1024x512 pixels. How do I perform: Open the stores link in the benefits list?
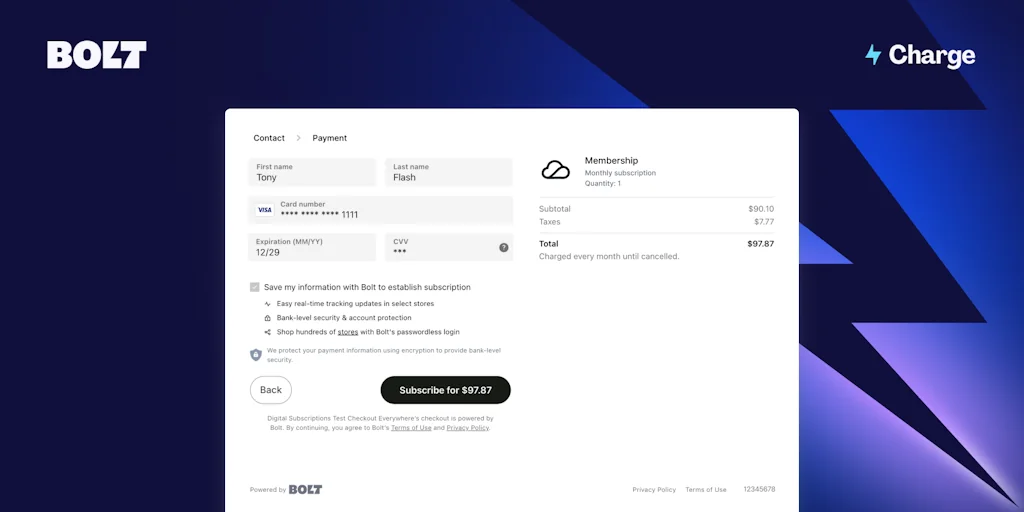(x=347, y=332)
